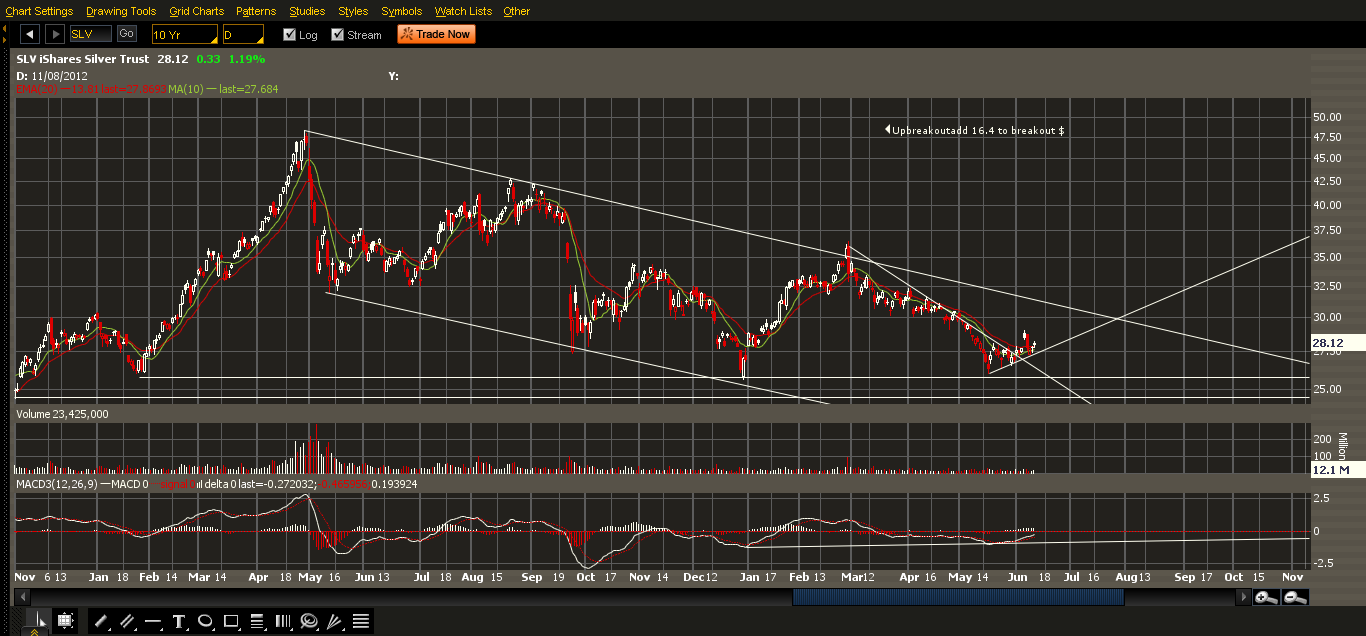Activate the crosshair grid selection tool
This screenshot has height=636, width=1366.
click(x=65, y=620)
